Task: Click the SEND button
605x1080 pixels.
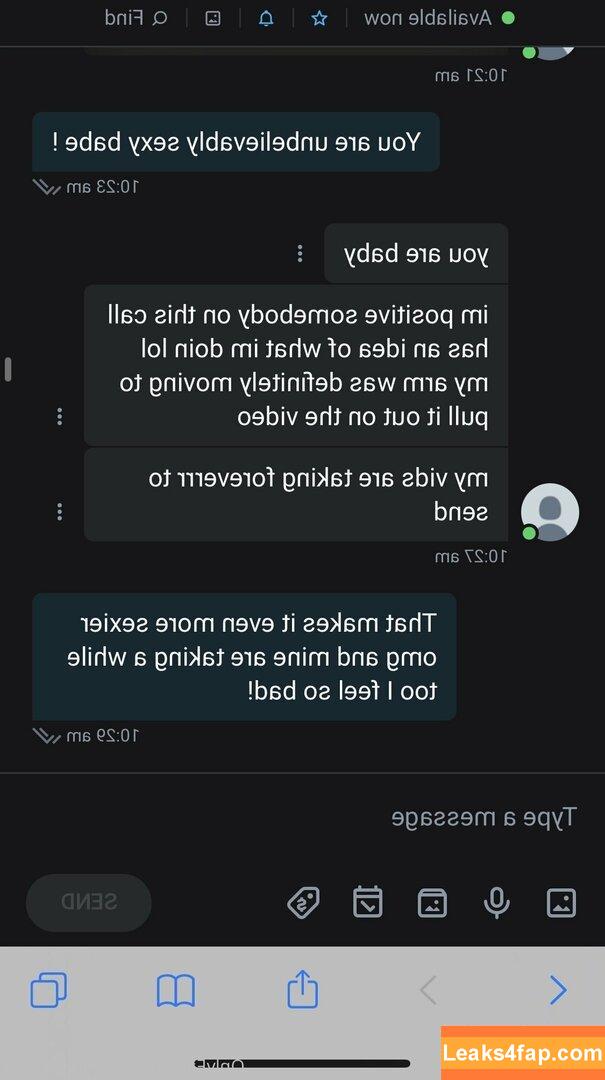Action: 89,902
